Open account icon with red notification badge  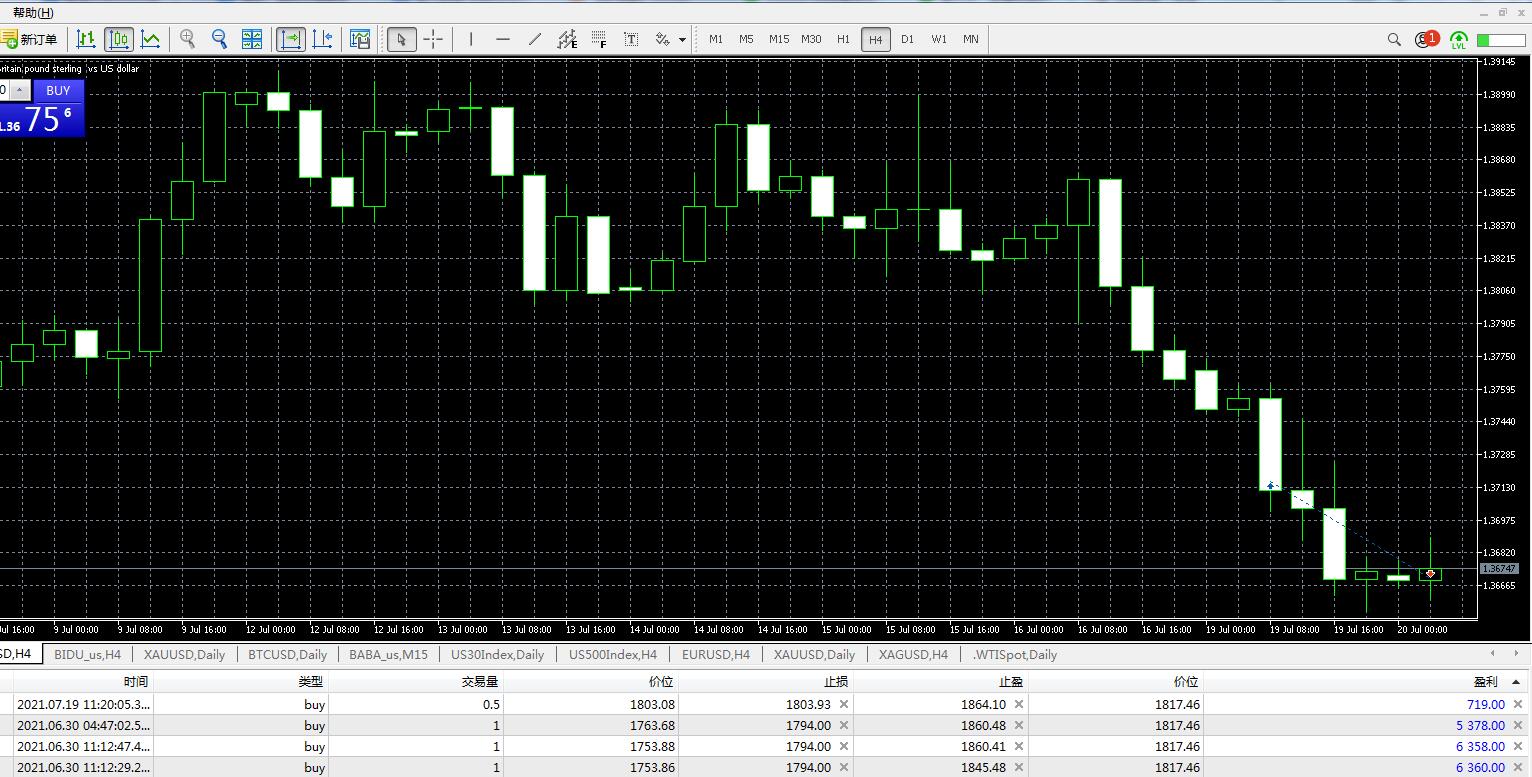(x=1426, y=39)
